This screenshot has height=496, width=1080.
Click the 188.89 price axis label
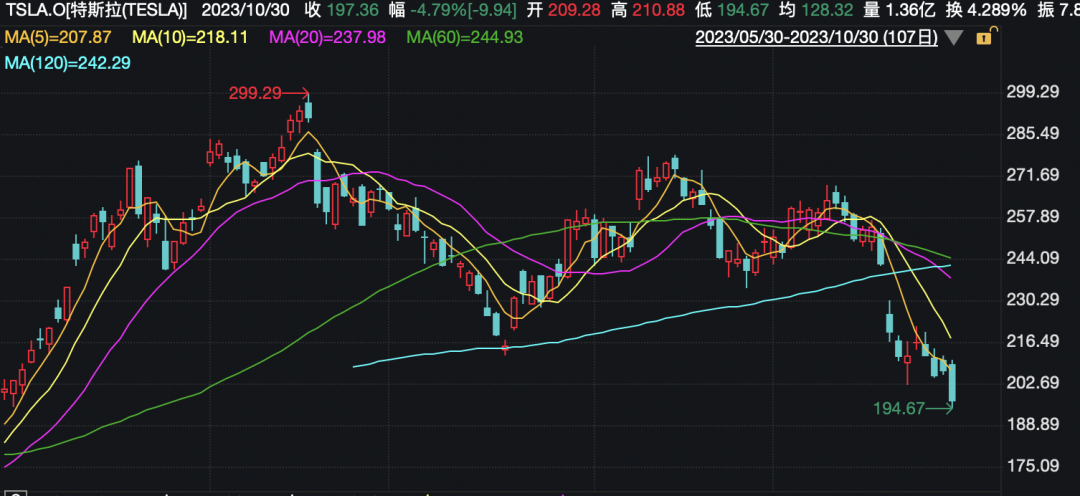coord(1032,425)
